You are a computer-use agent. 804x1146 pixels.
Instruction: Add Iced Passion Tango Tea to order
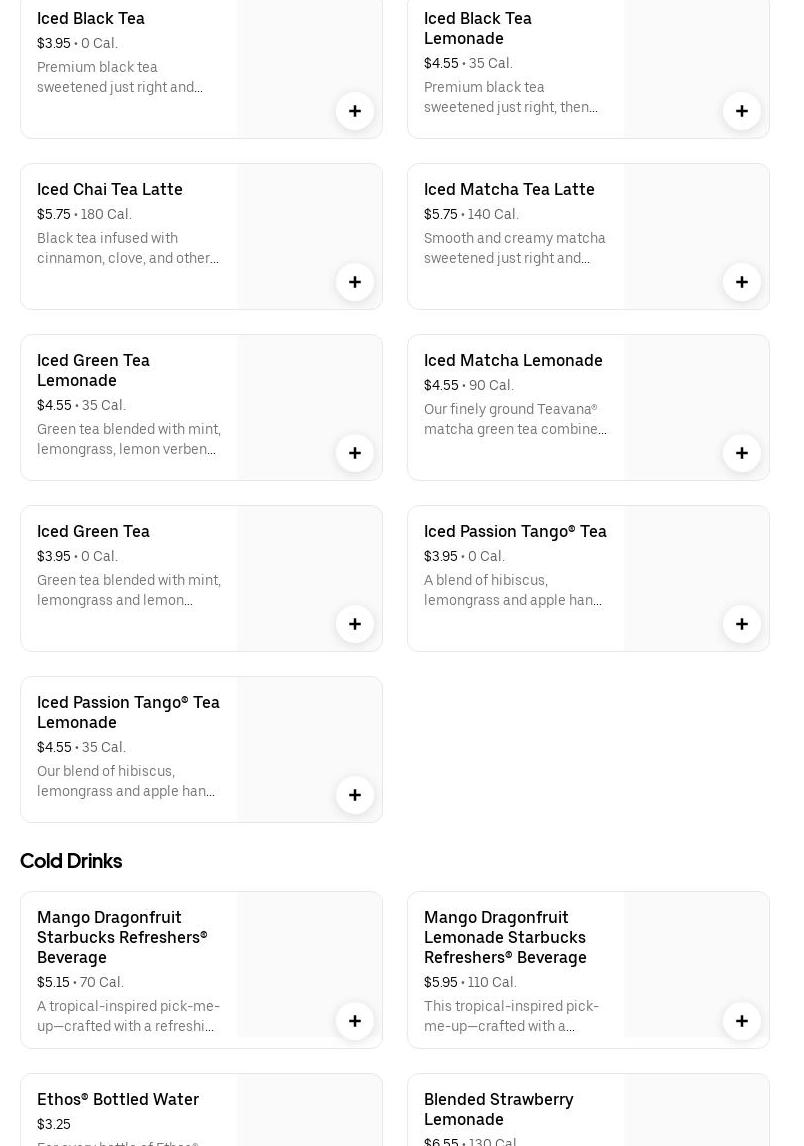(x=742, y=624)
